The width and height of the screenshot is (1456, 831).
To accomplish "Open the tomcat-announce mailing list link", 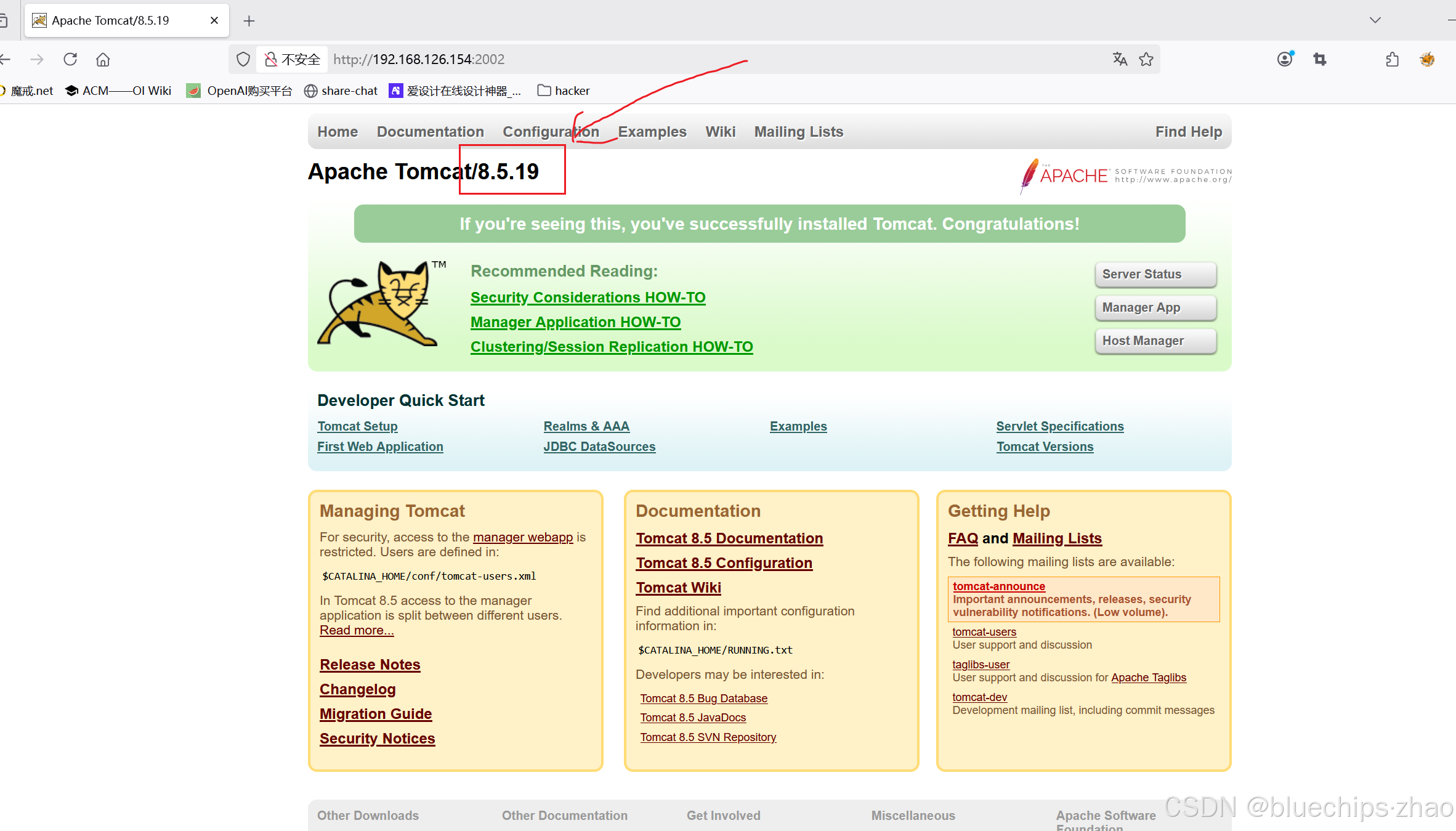I will tap(998, 586).
